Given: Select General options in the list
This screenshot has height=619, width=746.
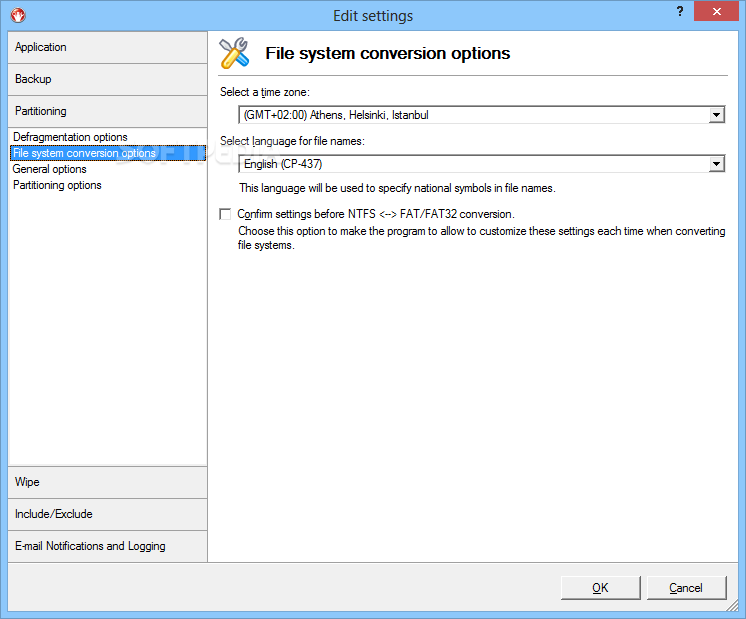Looking at the screenshot, I should 49,169.
